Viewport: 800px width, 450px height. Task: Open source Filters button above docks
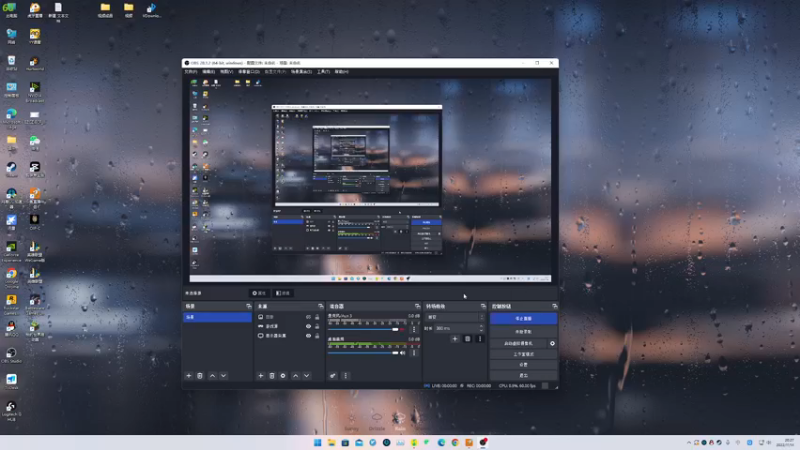coord(283,293)
